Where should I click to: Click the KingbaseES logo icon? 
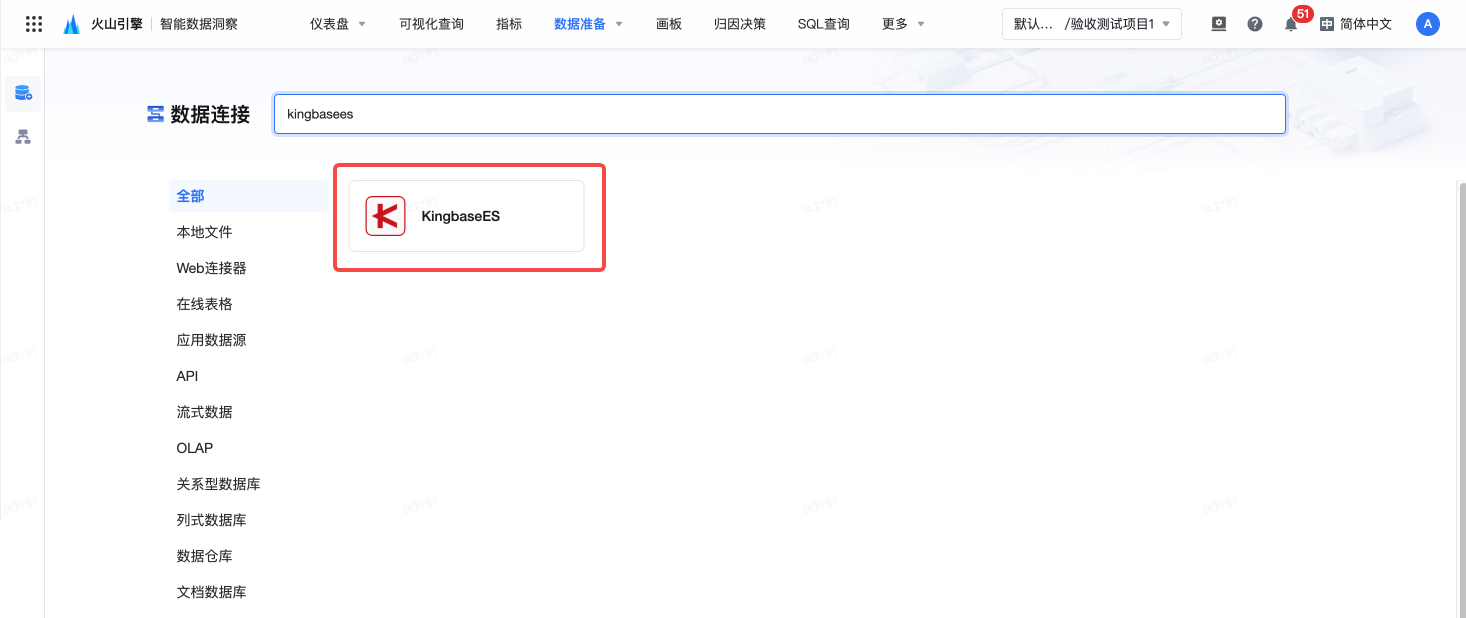pyautogui.click(x=385, y=216)
